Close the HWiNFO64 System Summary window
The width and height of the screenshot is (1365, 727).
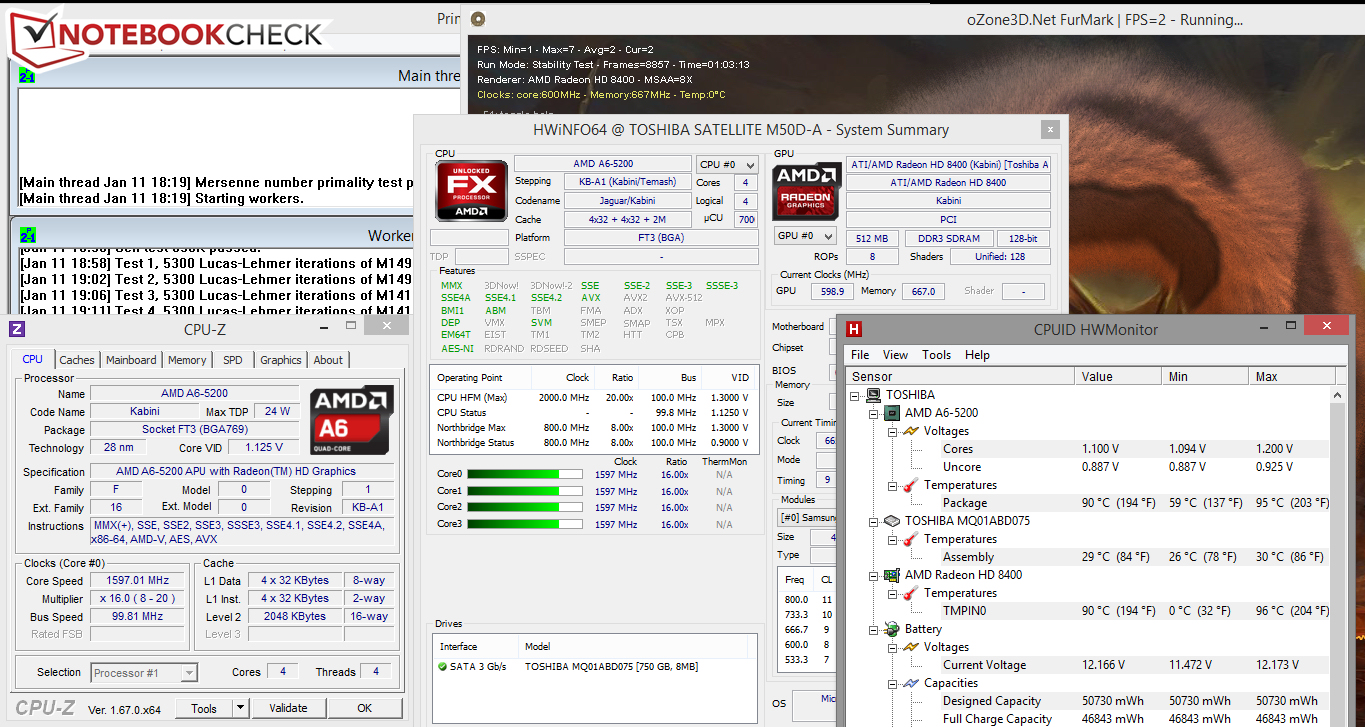(1049, 130)
